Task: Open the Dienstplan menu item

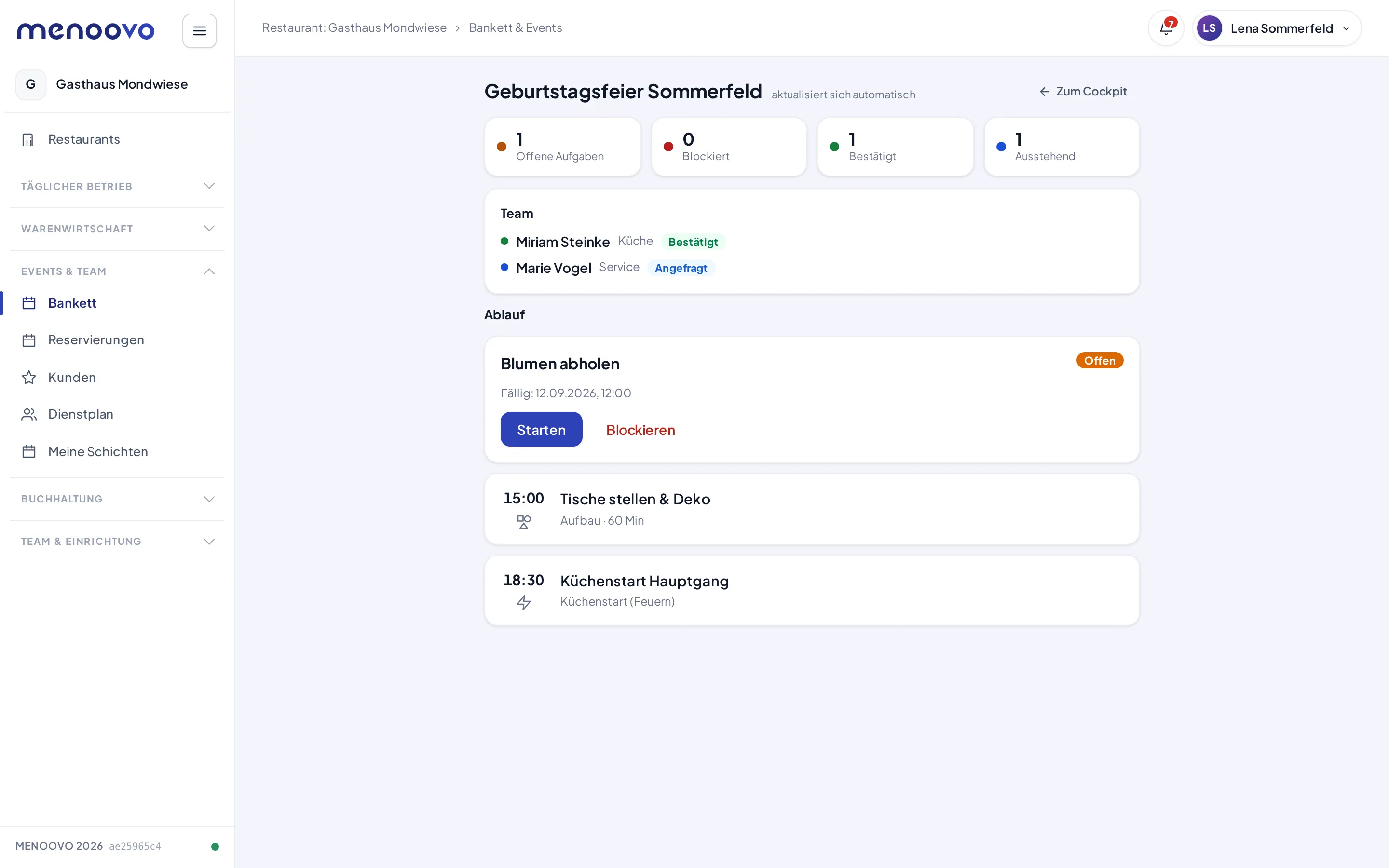Action: [x=117, y=415]
